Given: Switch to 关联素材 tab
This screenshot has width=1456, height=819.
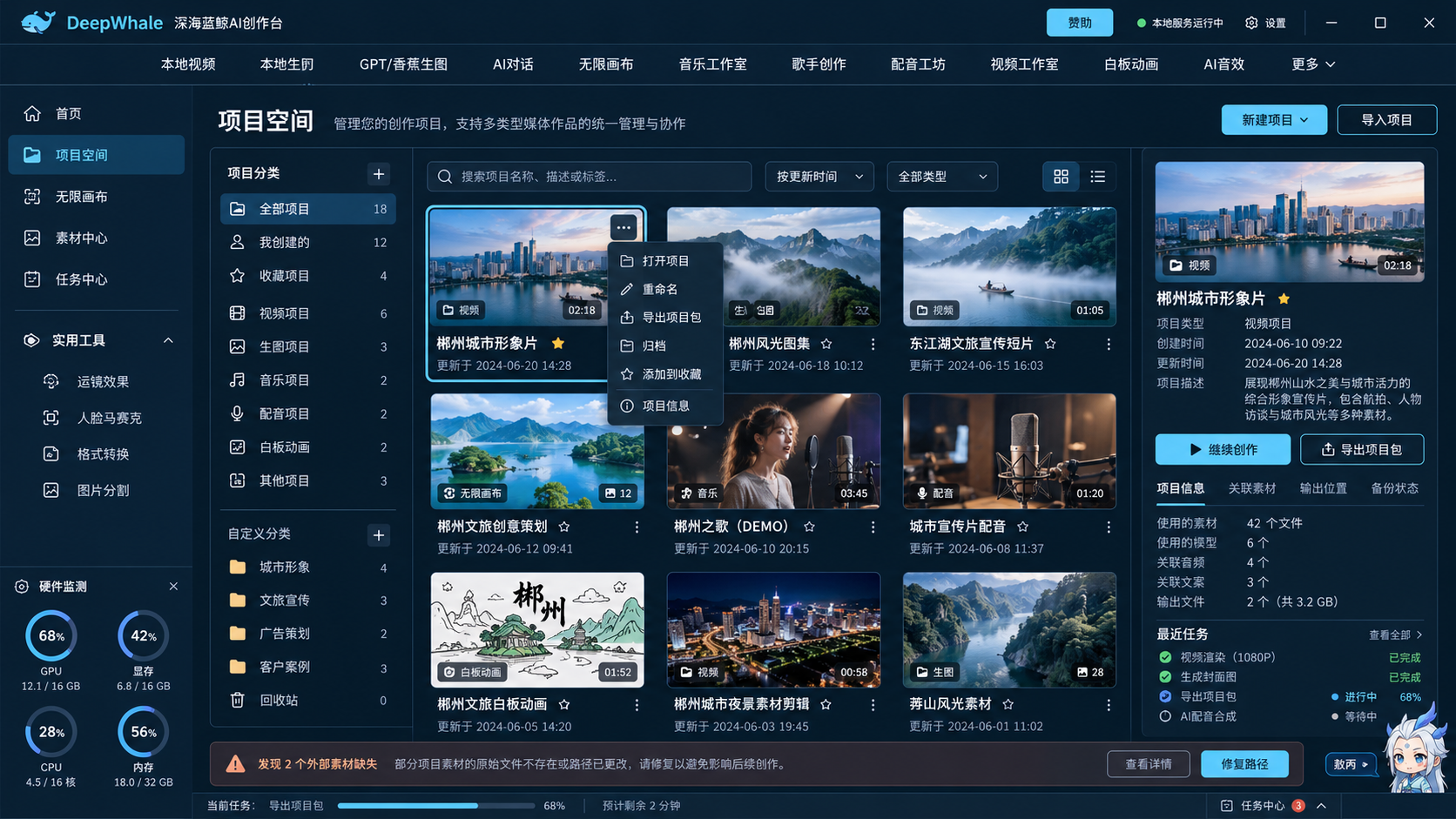Looking at the screenshot, I should (x=1251, y=488).
